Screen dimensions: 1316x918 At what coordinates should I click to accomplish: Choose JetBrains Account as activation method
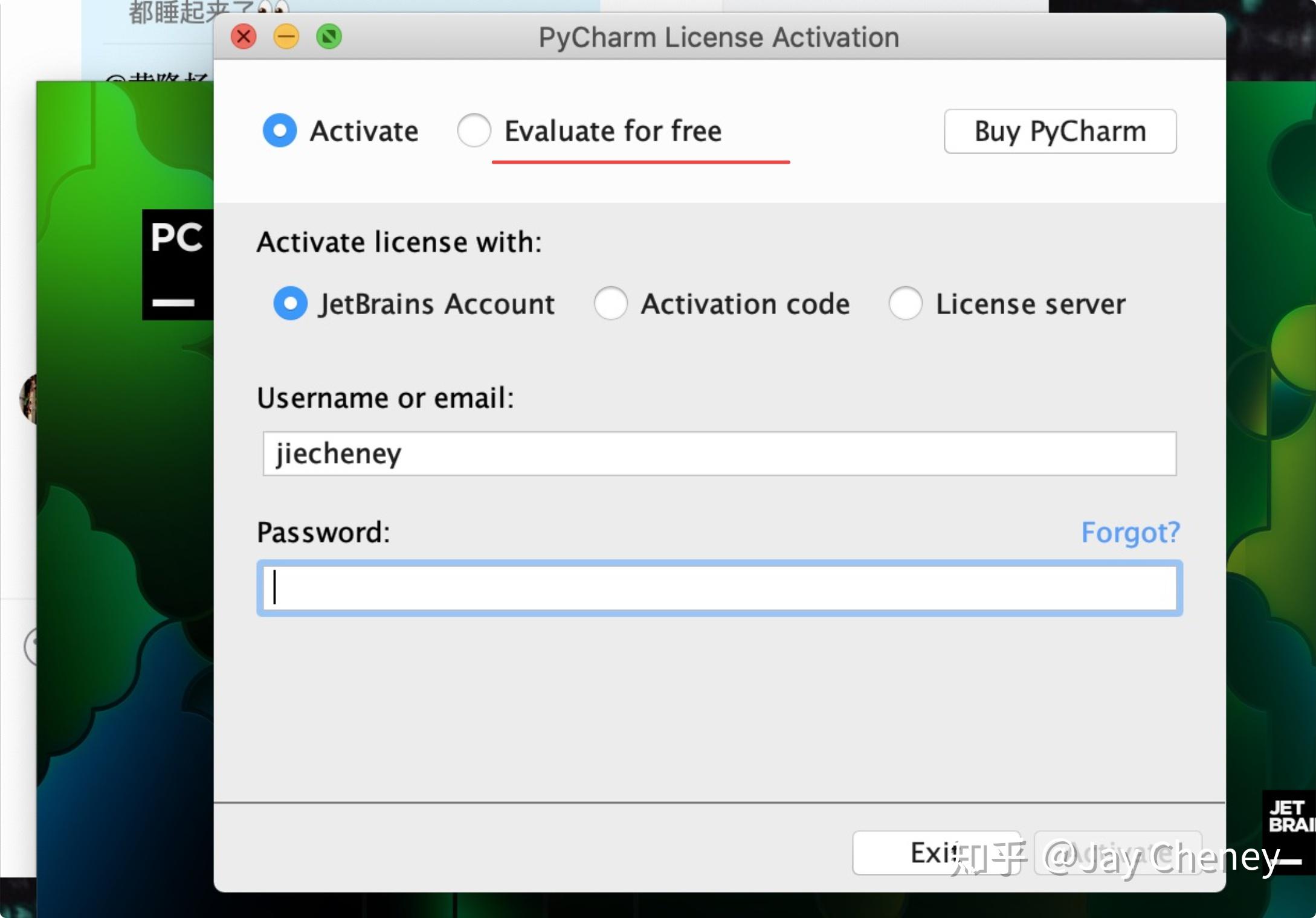[290, 304]
